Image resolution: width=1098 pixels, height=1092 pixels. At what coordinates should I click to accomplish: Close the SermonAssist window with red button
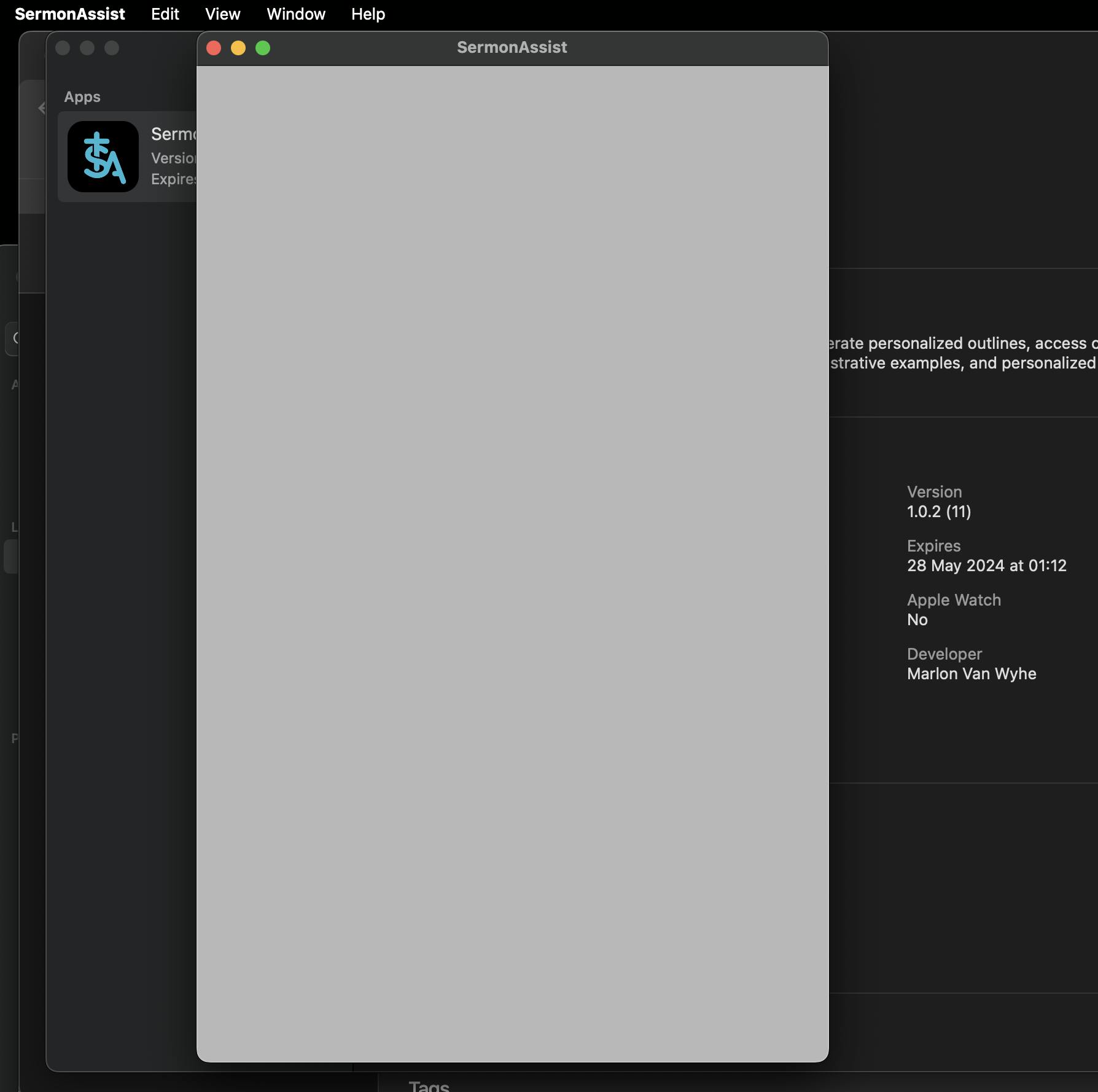214,48
